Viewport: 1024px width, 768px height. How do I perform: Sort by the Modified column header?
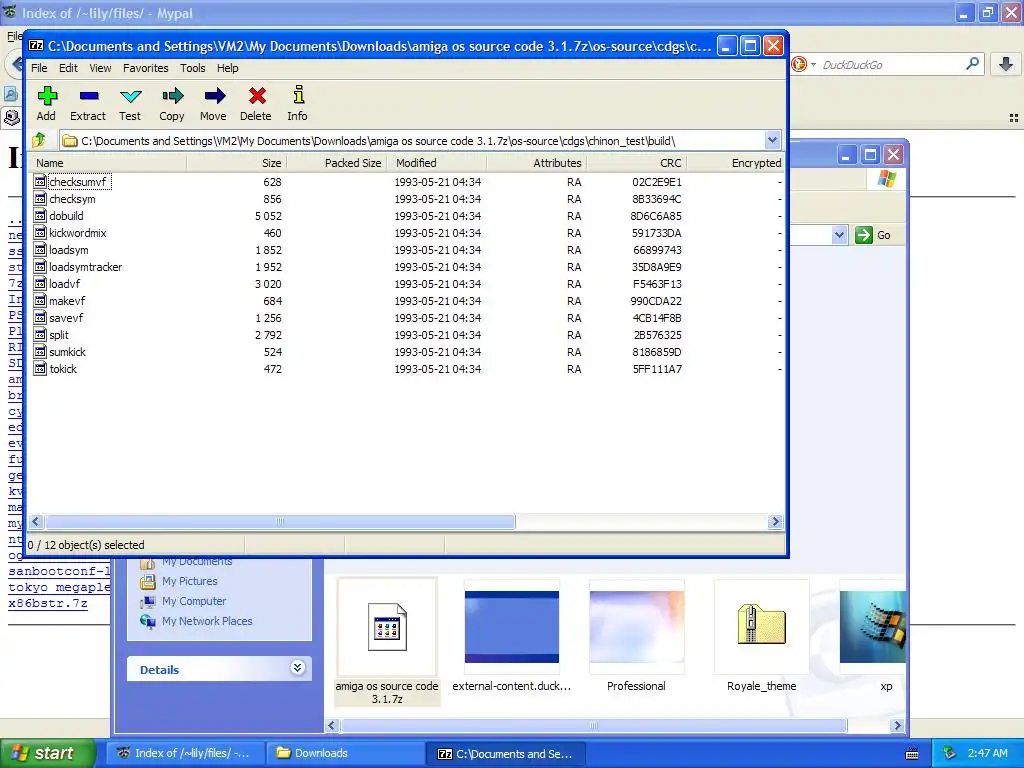(x=436, y=163)
